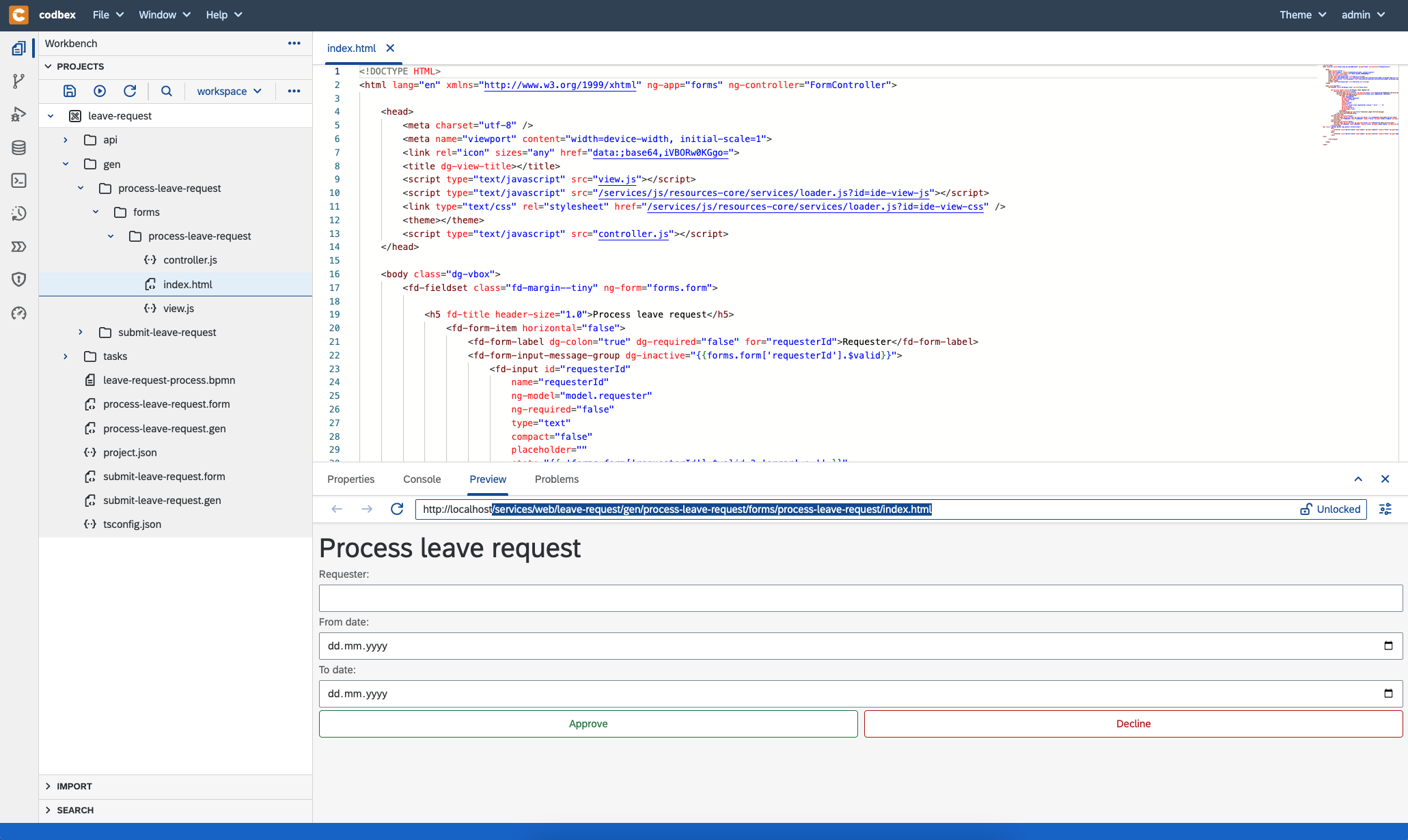Open the Workbench perspective icon in the sidebar

(x=19, y=48)
